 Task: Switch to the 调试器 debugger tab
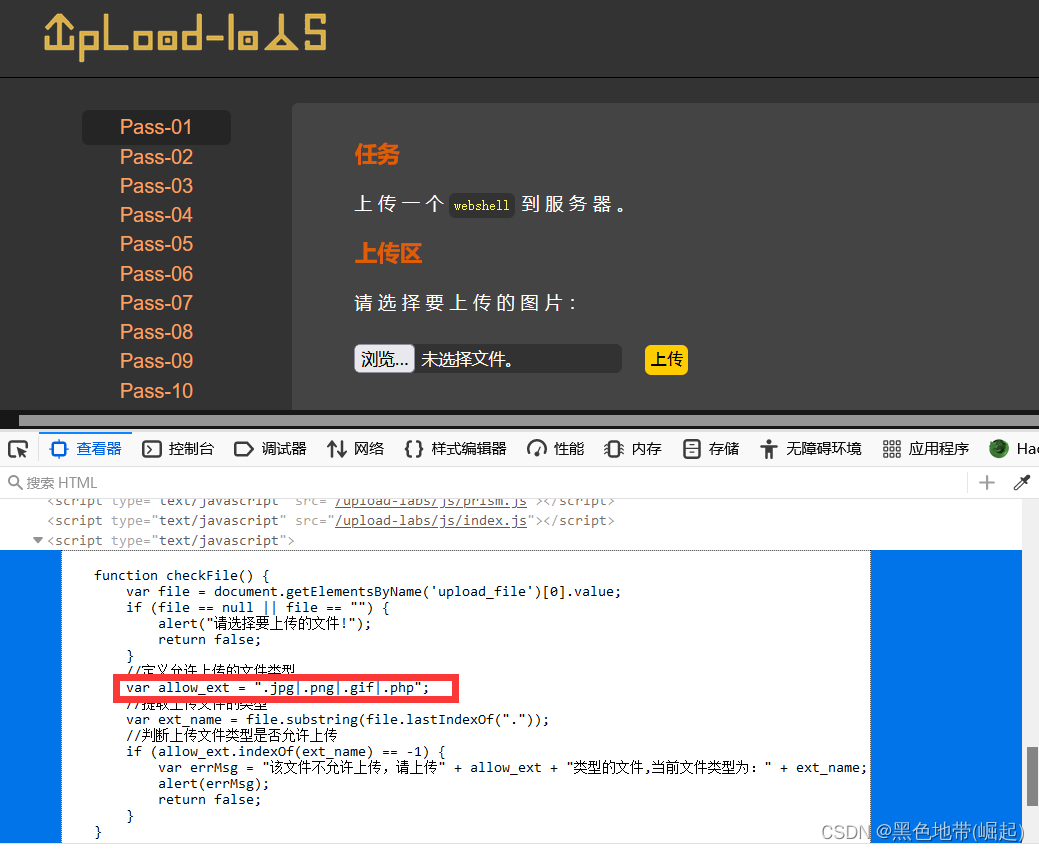click(270, 449)
